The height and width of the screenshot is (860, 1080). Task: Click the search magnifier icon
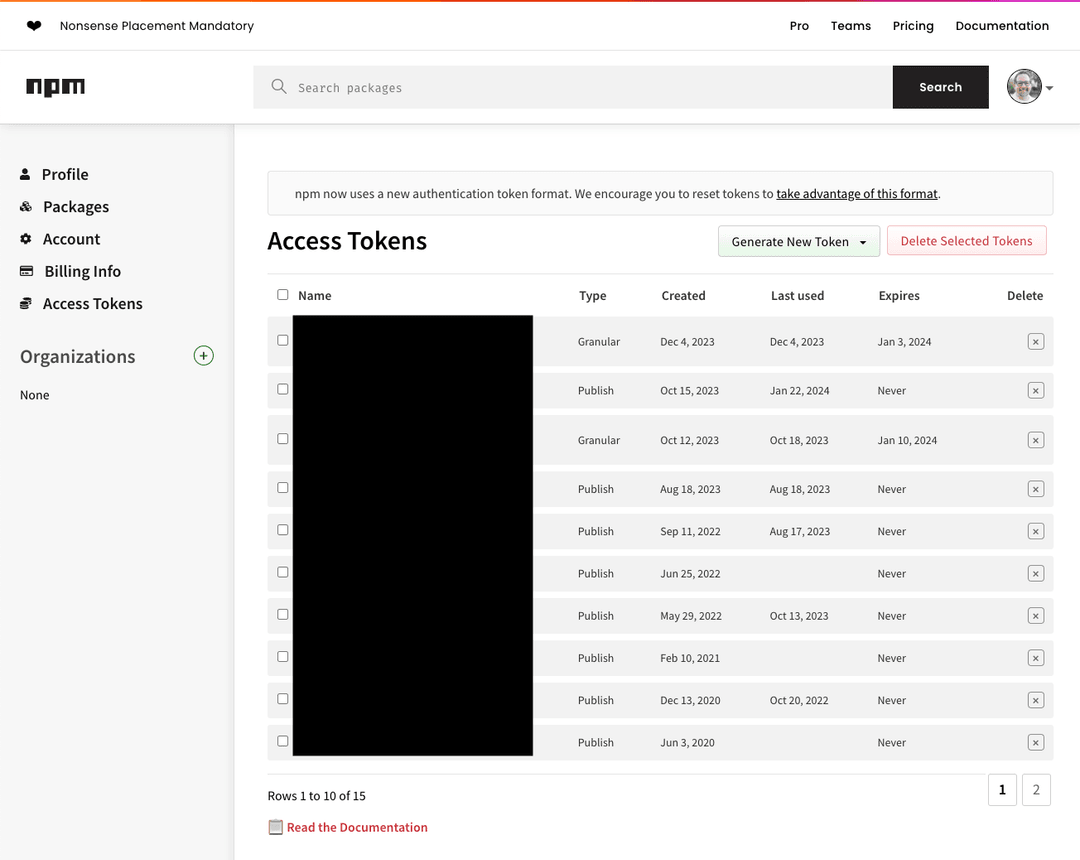[278, 87]
